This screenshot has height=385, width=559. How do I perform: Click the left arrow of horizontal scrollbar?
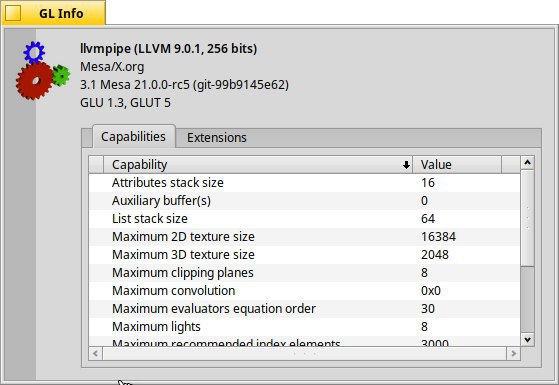point(96,354)
